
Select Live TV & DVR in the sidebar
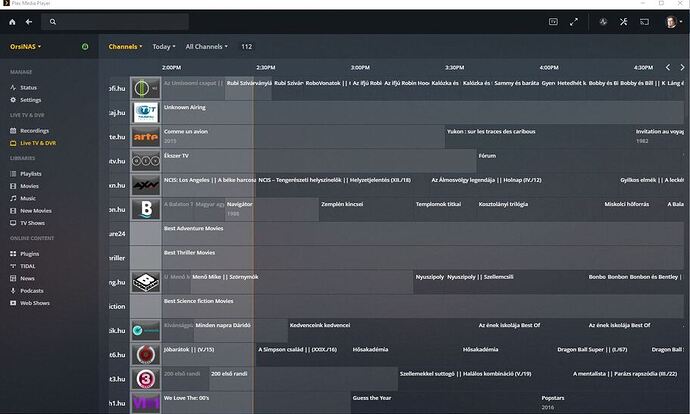(38, 143)
